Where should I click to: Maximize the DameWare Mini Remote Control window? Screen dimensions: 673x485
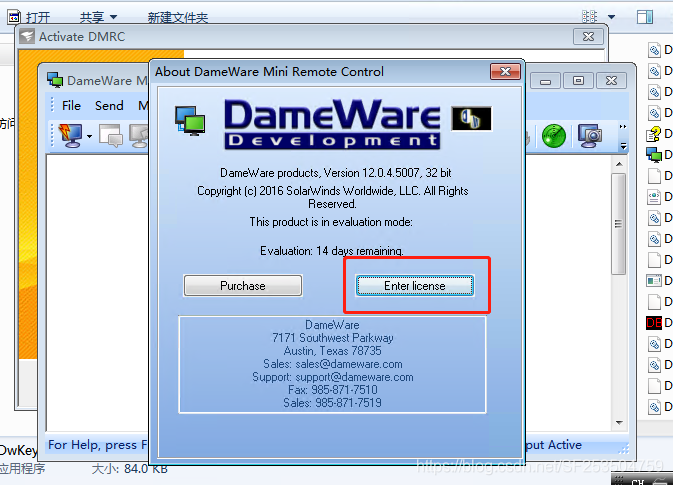click(x=578, y=81)
